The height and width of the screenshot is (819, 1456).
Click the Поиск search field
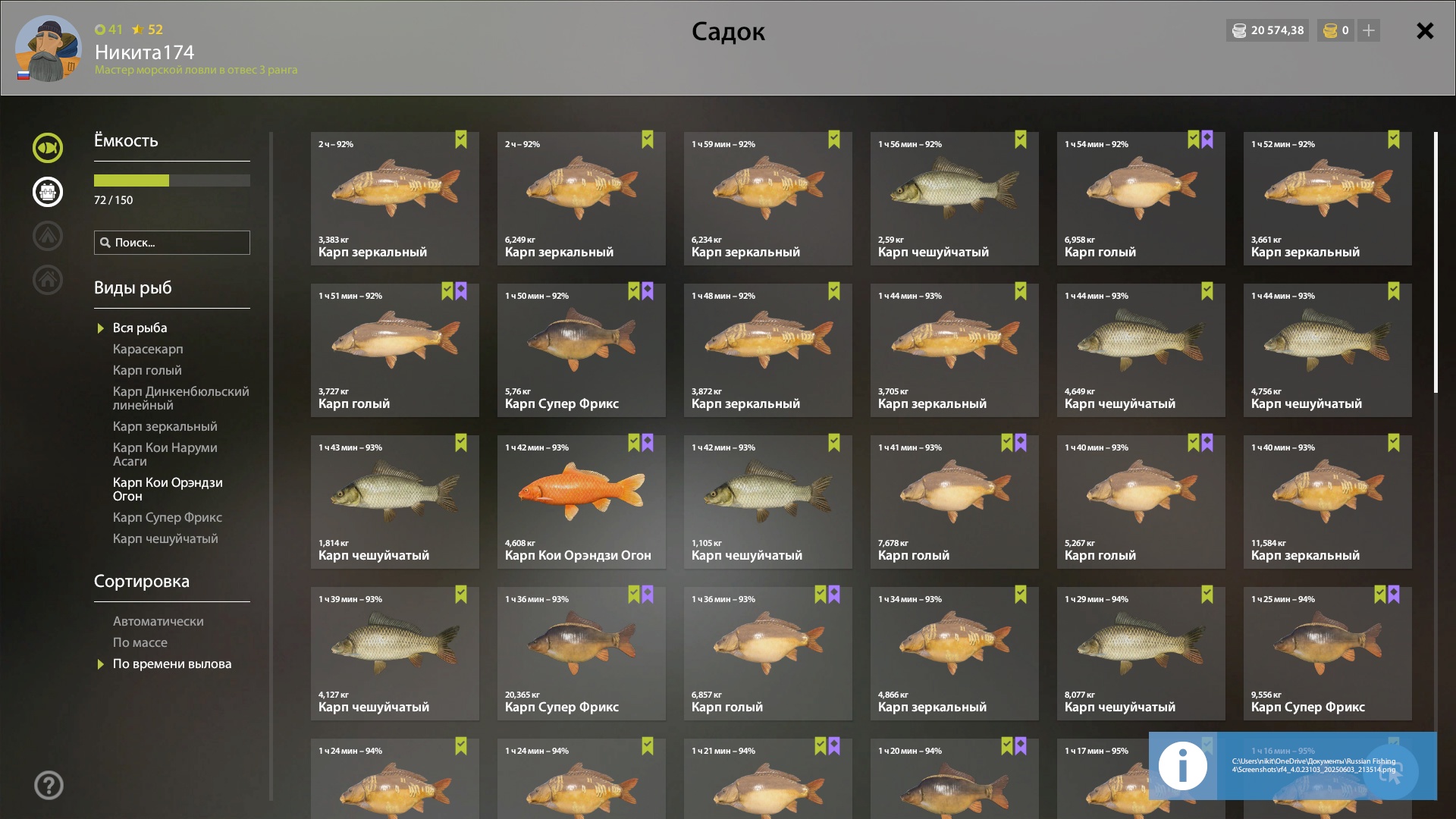coord(172,243)
